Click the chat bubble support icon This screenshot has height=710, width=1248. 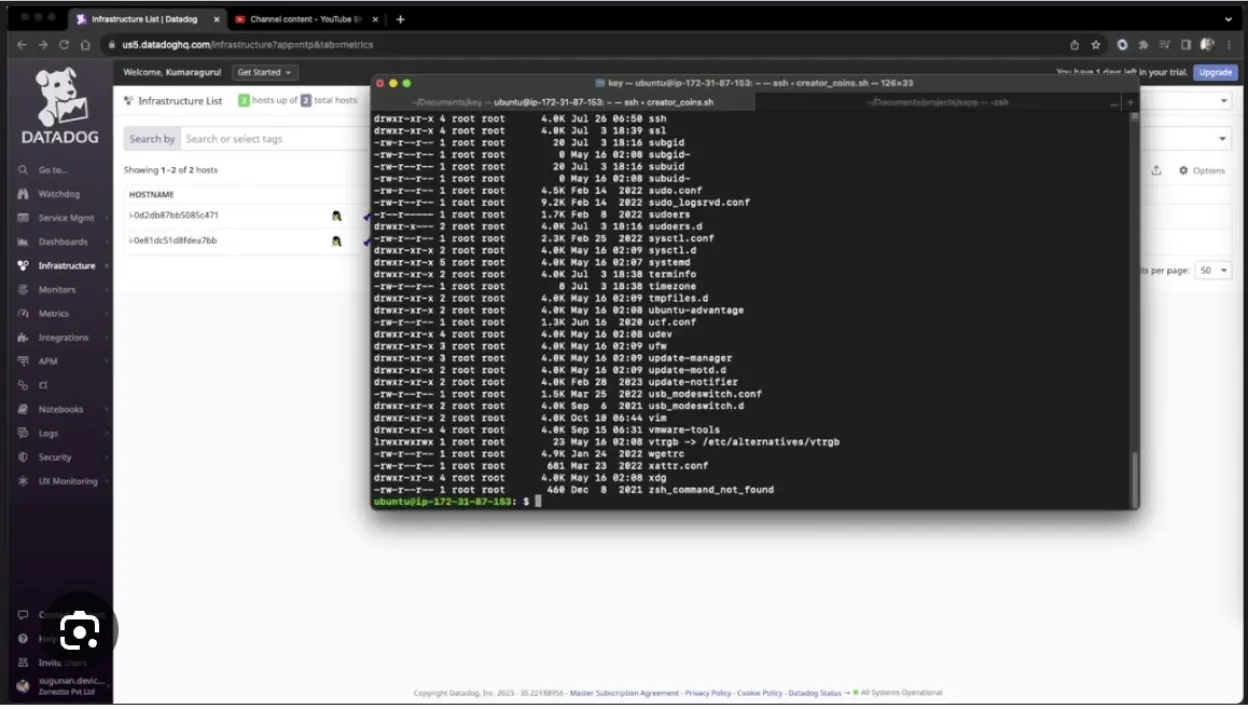pyautogui.click(x=23, y=615)
